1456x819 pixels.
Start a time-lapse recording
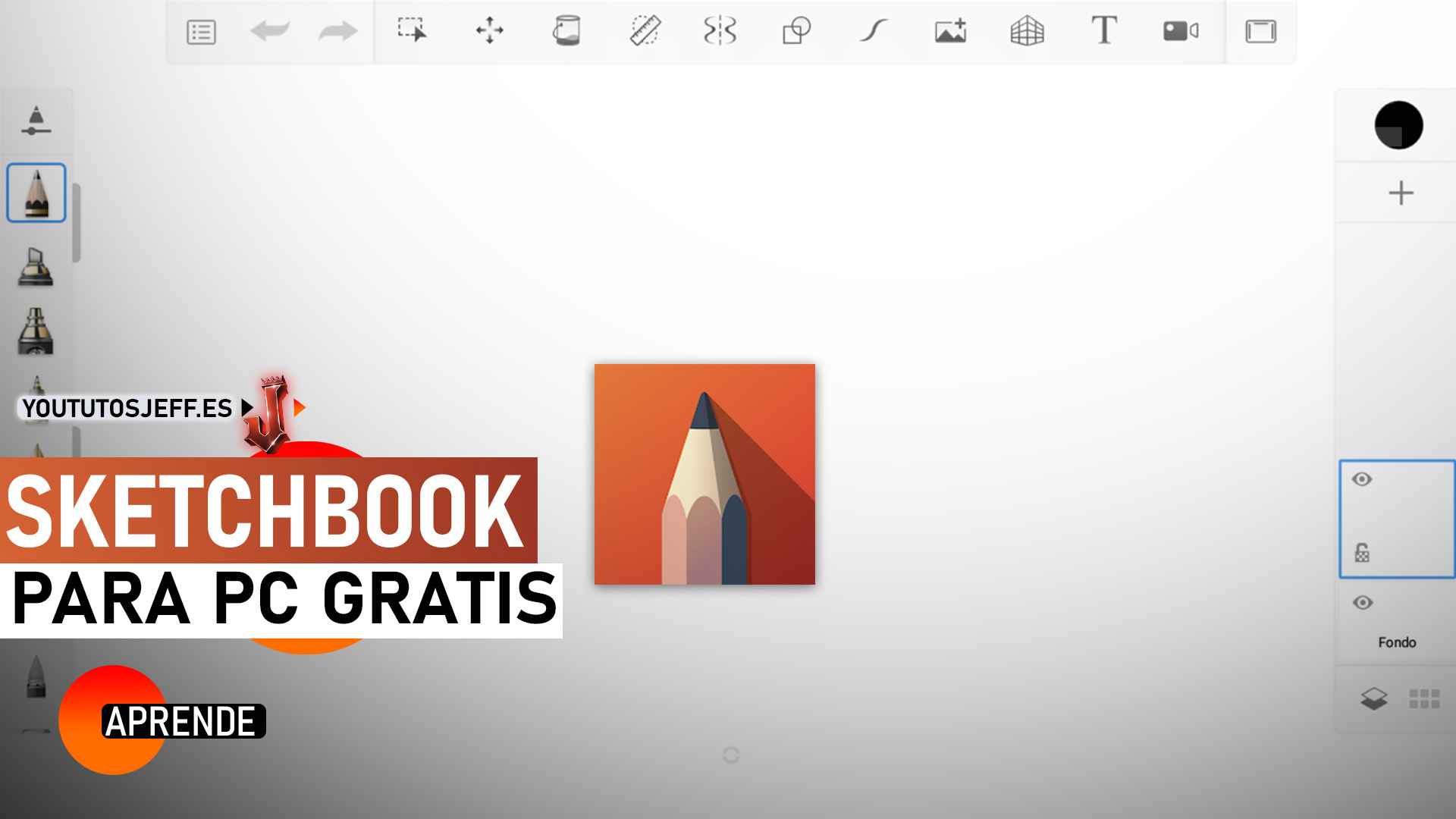1180,32
